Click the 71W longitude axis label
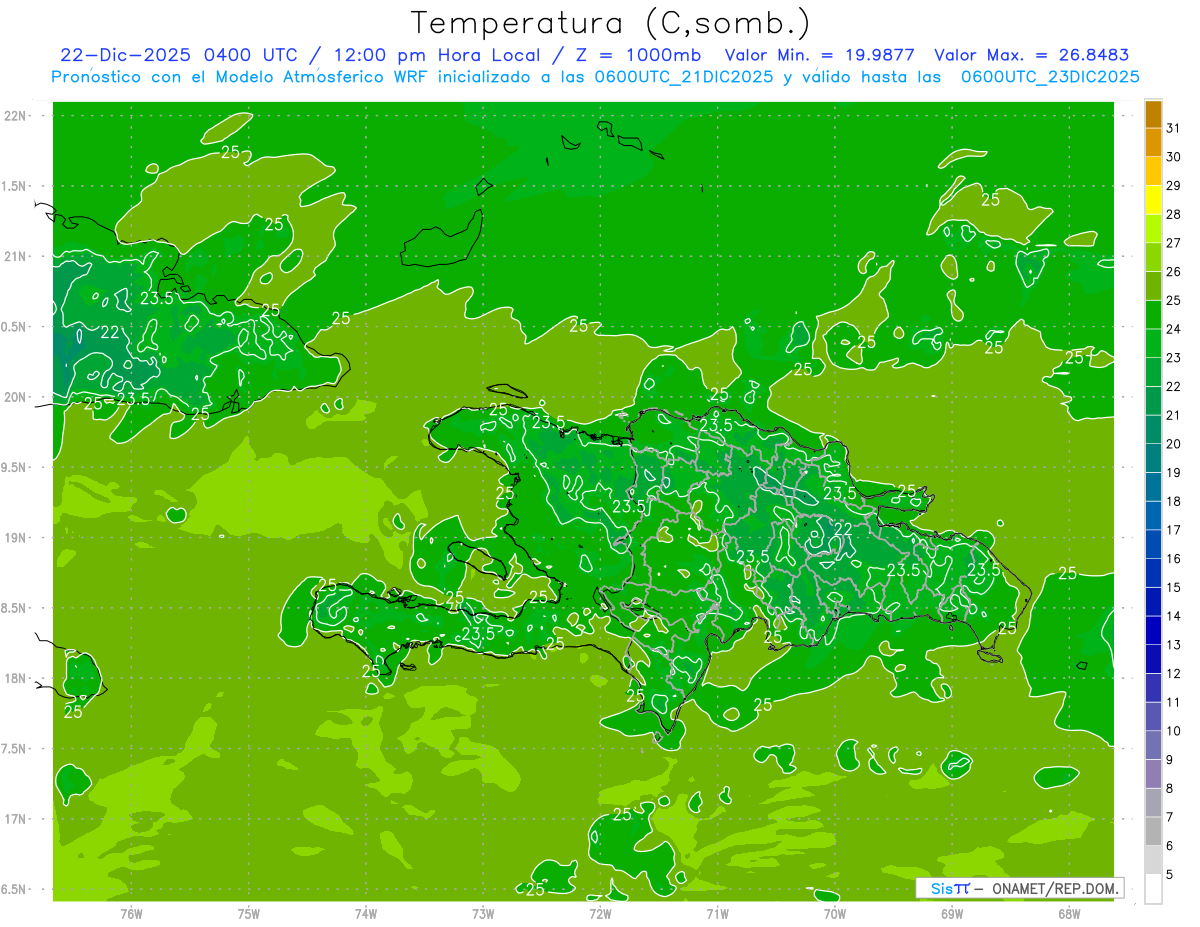Viewport: 1200px width, 927px height. [x=717, y=913]
